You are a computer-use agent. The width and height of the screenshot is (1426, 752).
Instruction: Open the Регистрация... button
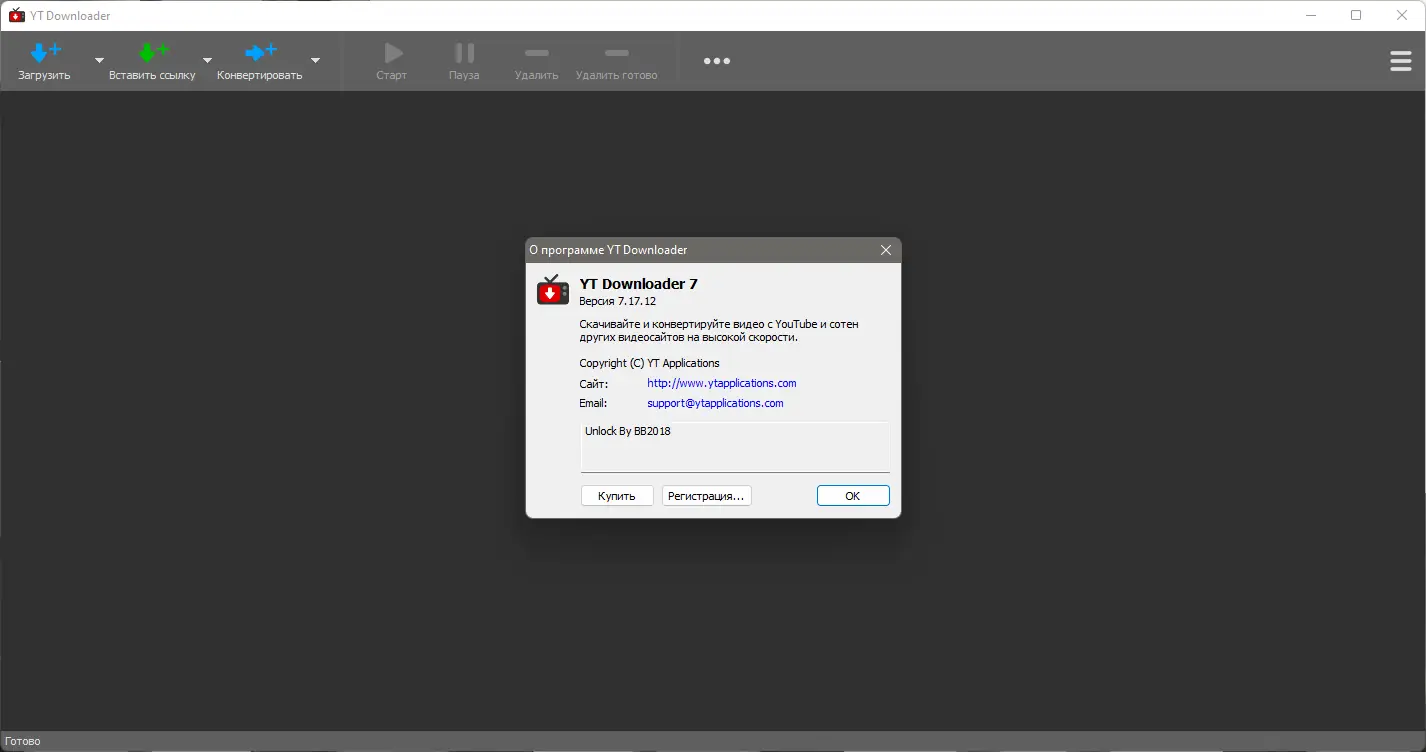coord(707,496)
